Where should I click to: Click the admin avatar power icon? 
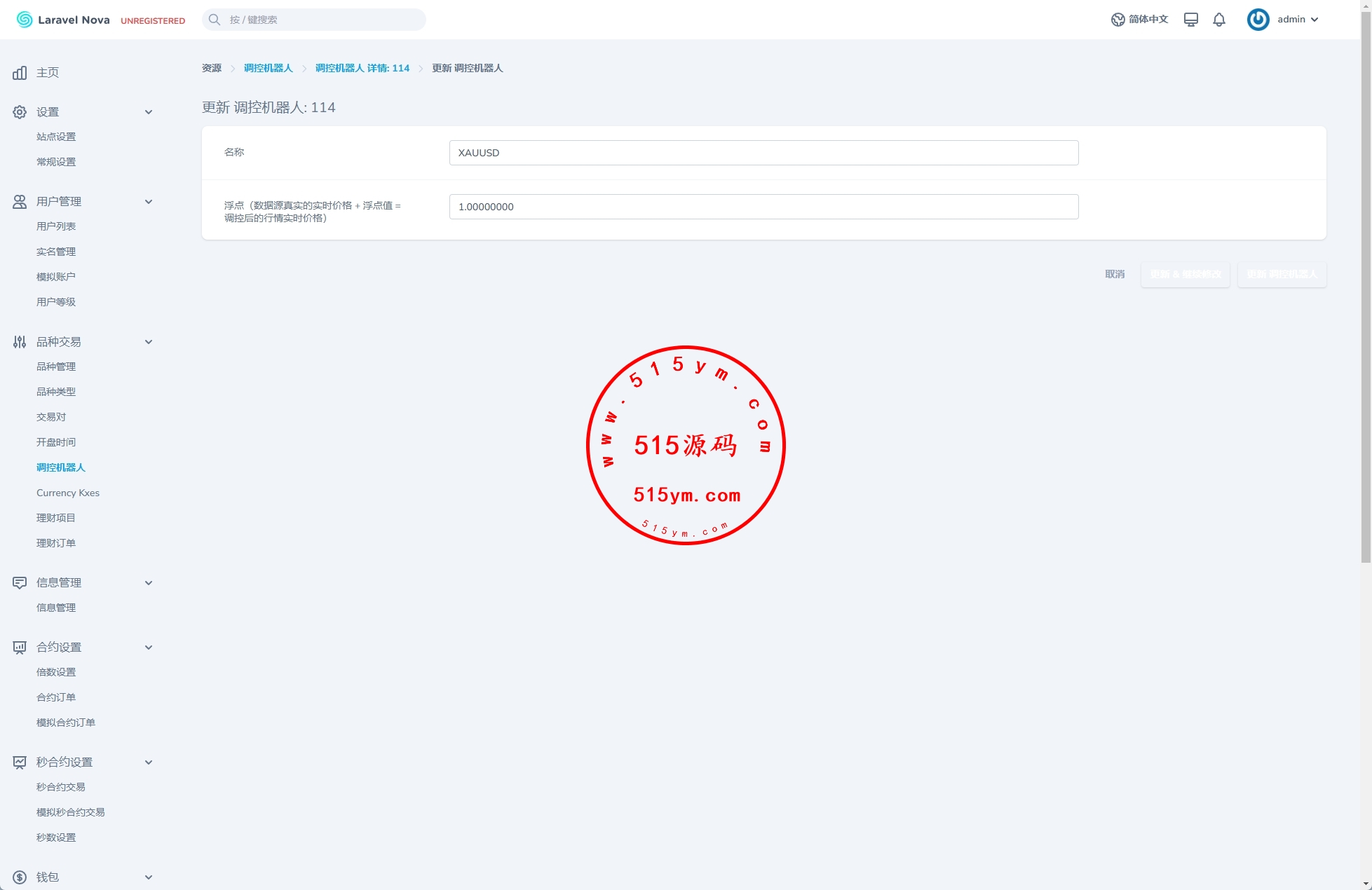(1258, 20)
